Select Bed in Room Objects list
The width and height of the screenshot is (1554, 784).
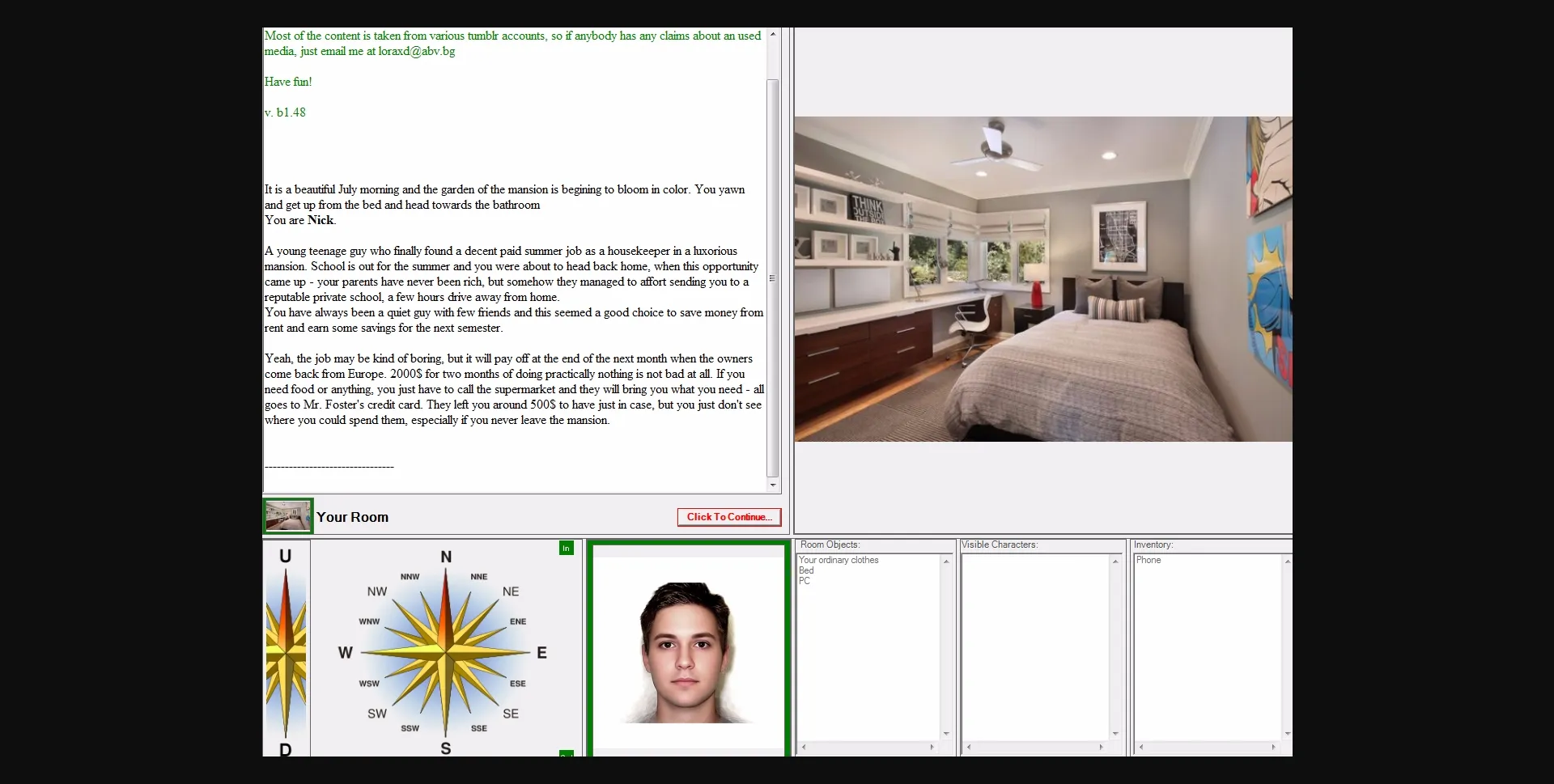pyautogui.click(x=806, y=570)
